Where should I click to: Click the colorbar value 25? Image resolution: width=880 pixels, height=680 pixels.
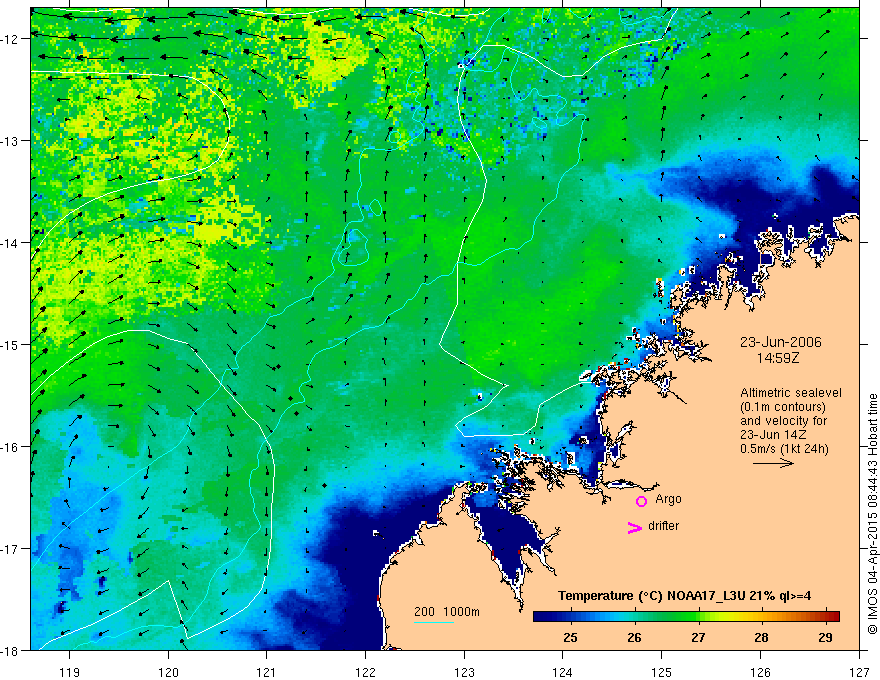point(570,637)
